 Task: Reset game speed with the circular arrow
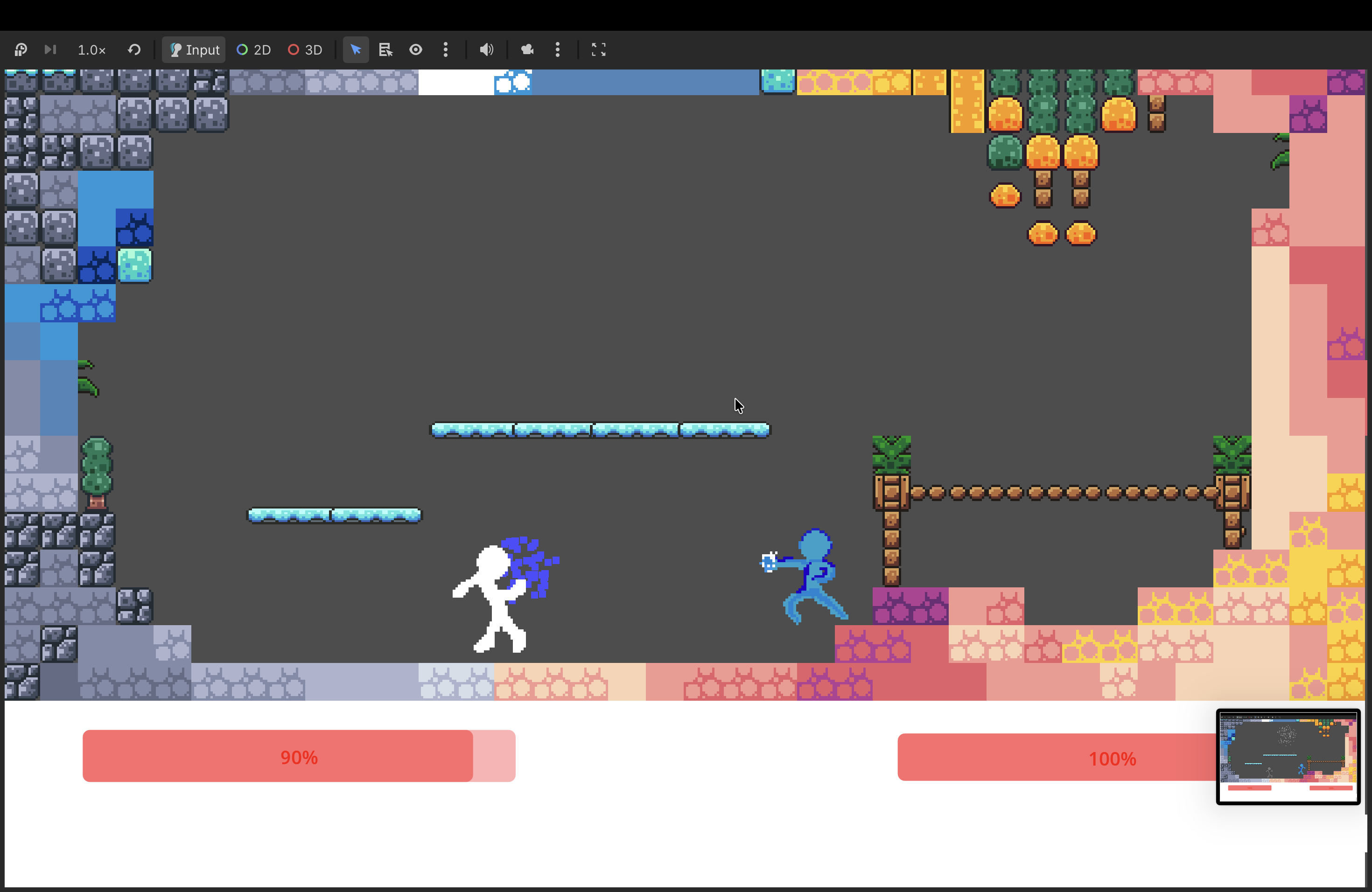[134, 49]
